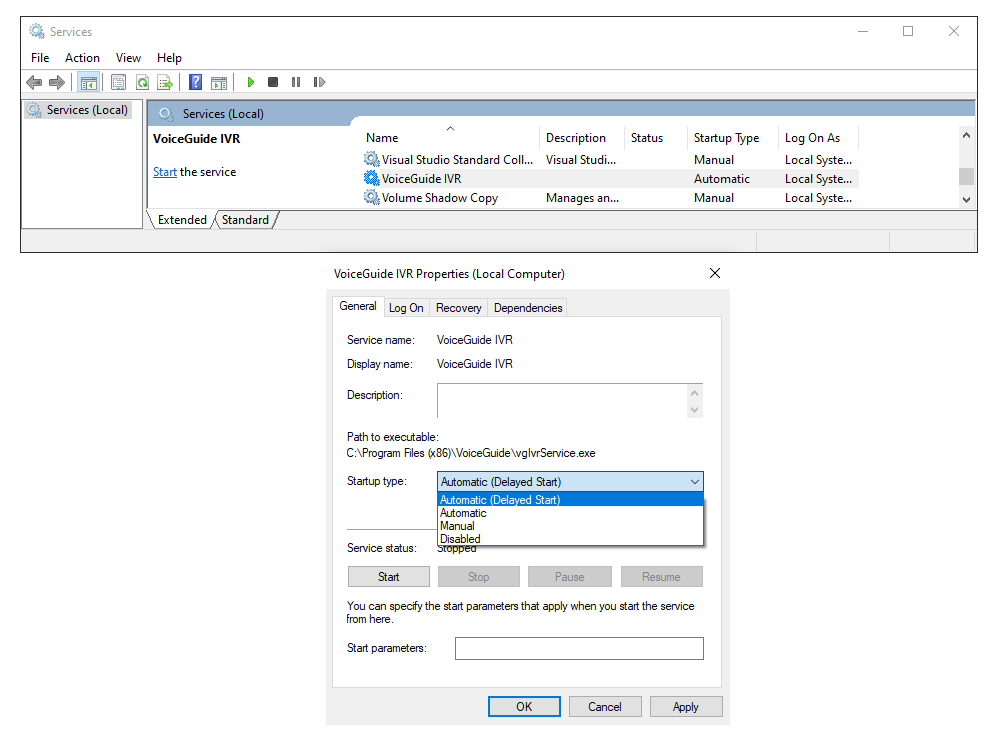Choose Automatic startup option

click(570, 513)
